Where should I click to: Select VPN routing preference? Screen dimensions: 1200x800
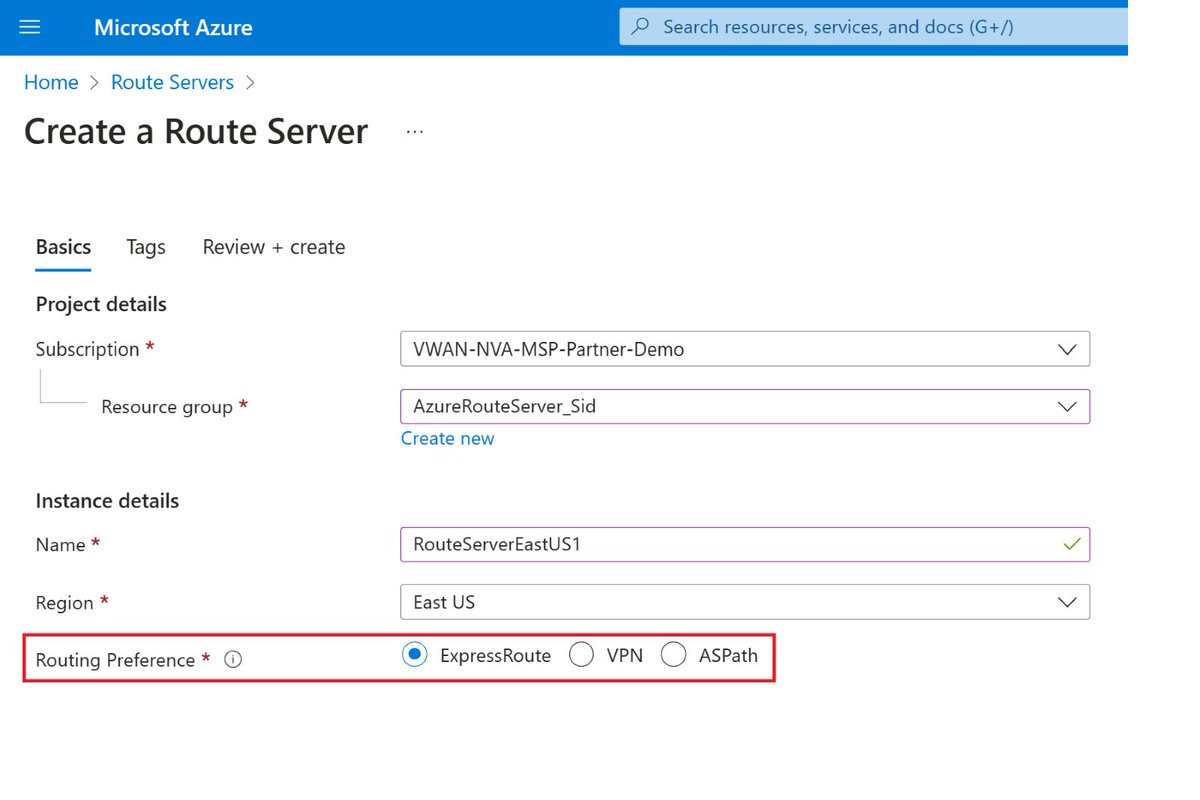pyautogui.click(x=581, y=655)
